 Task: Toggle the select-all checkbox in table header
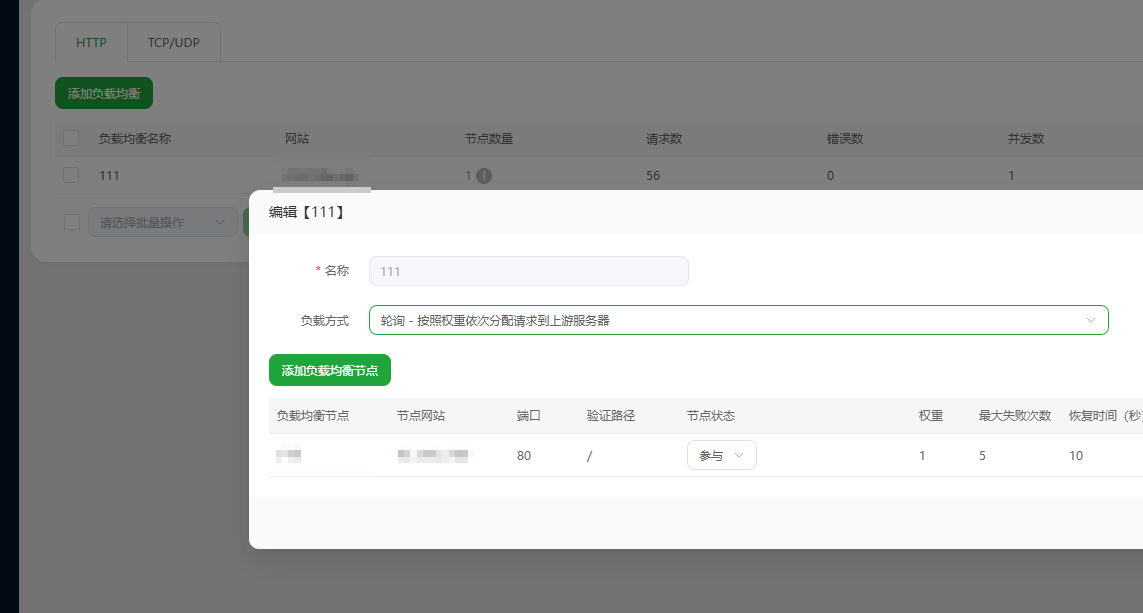coord(71,138)
